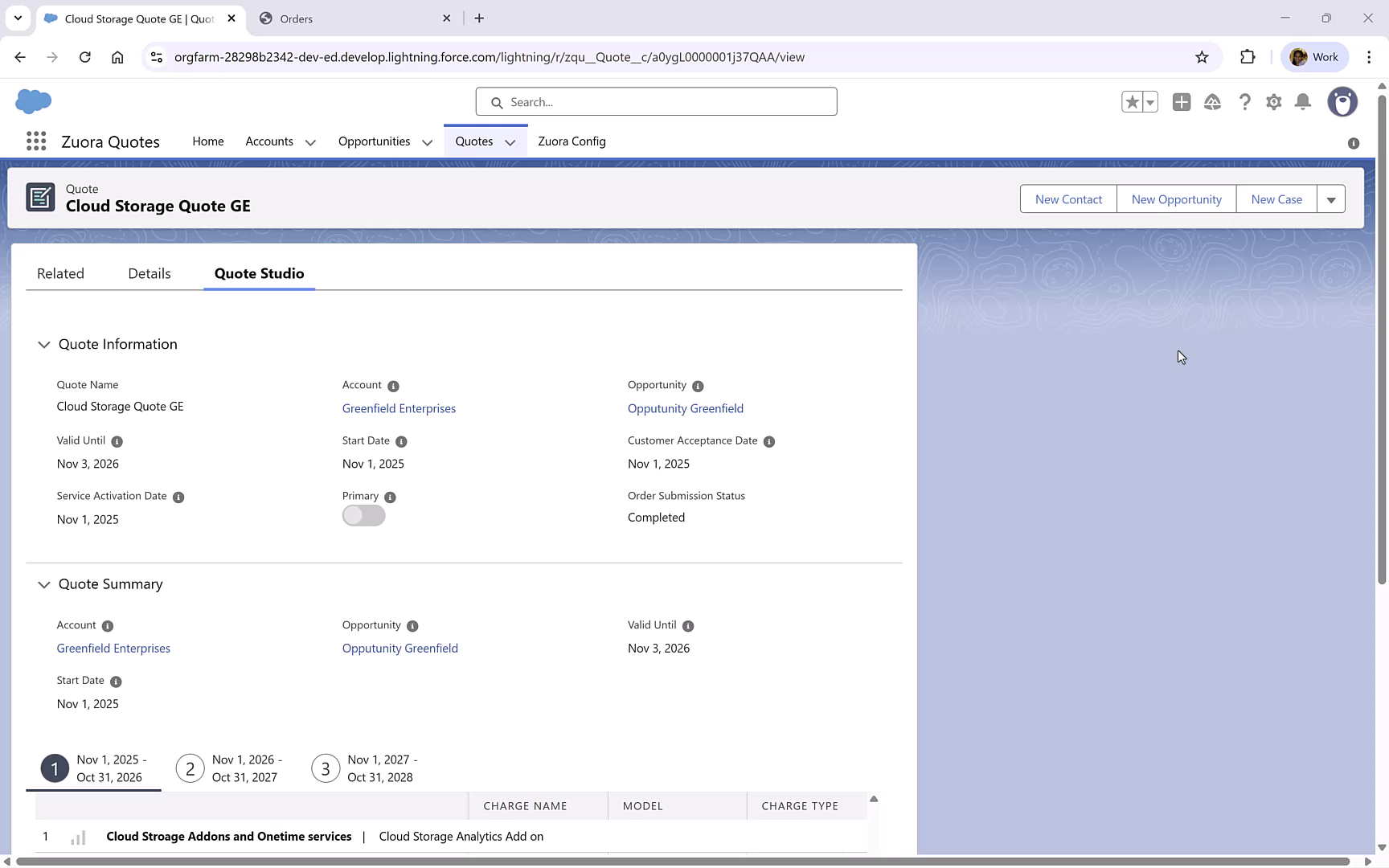Click the New Opportunity button
1389x868 pixels.
[1176, 199]
